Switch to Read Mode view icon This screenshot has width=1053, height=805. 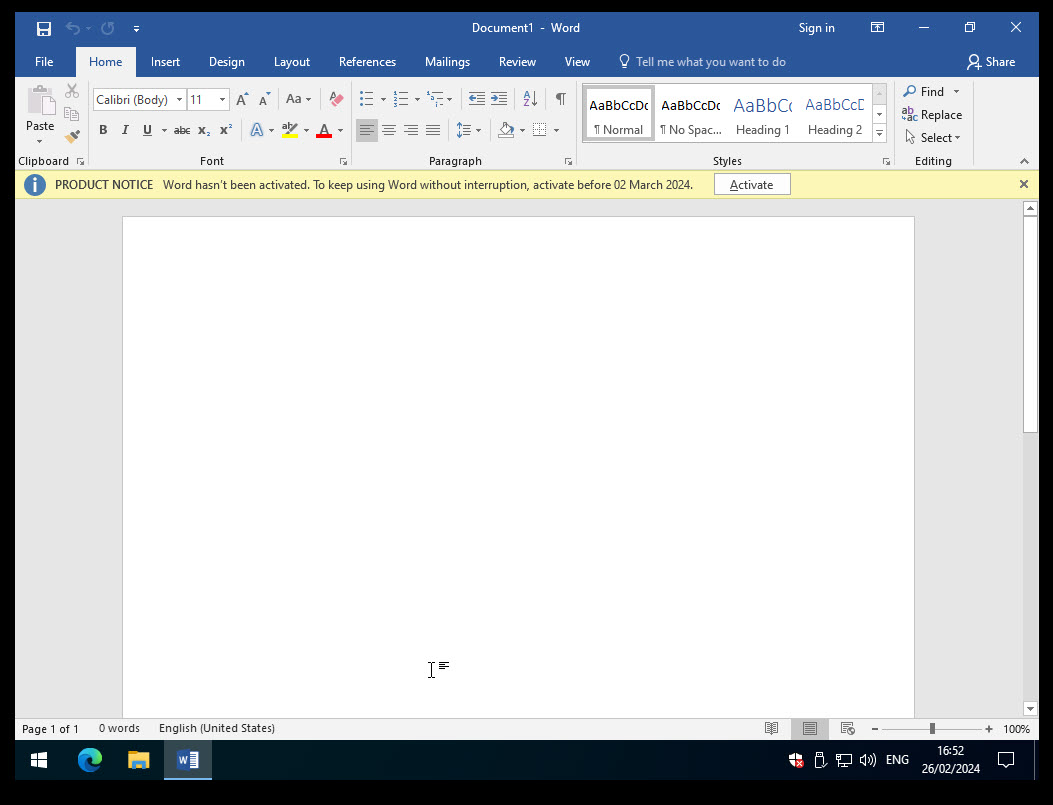771,729
